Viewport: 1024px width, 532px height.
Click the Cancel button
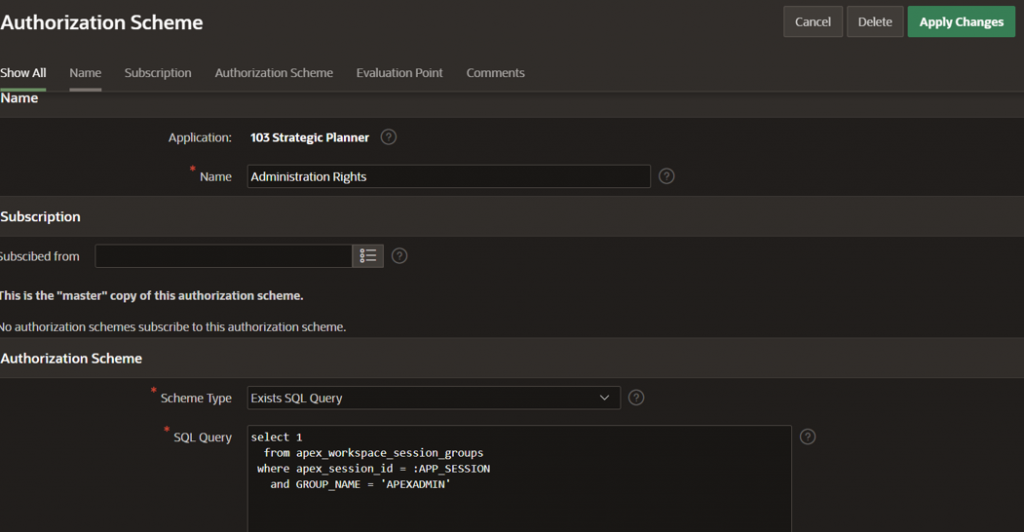click(812, 22)
